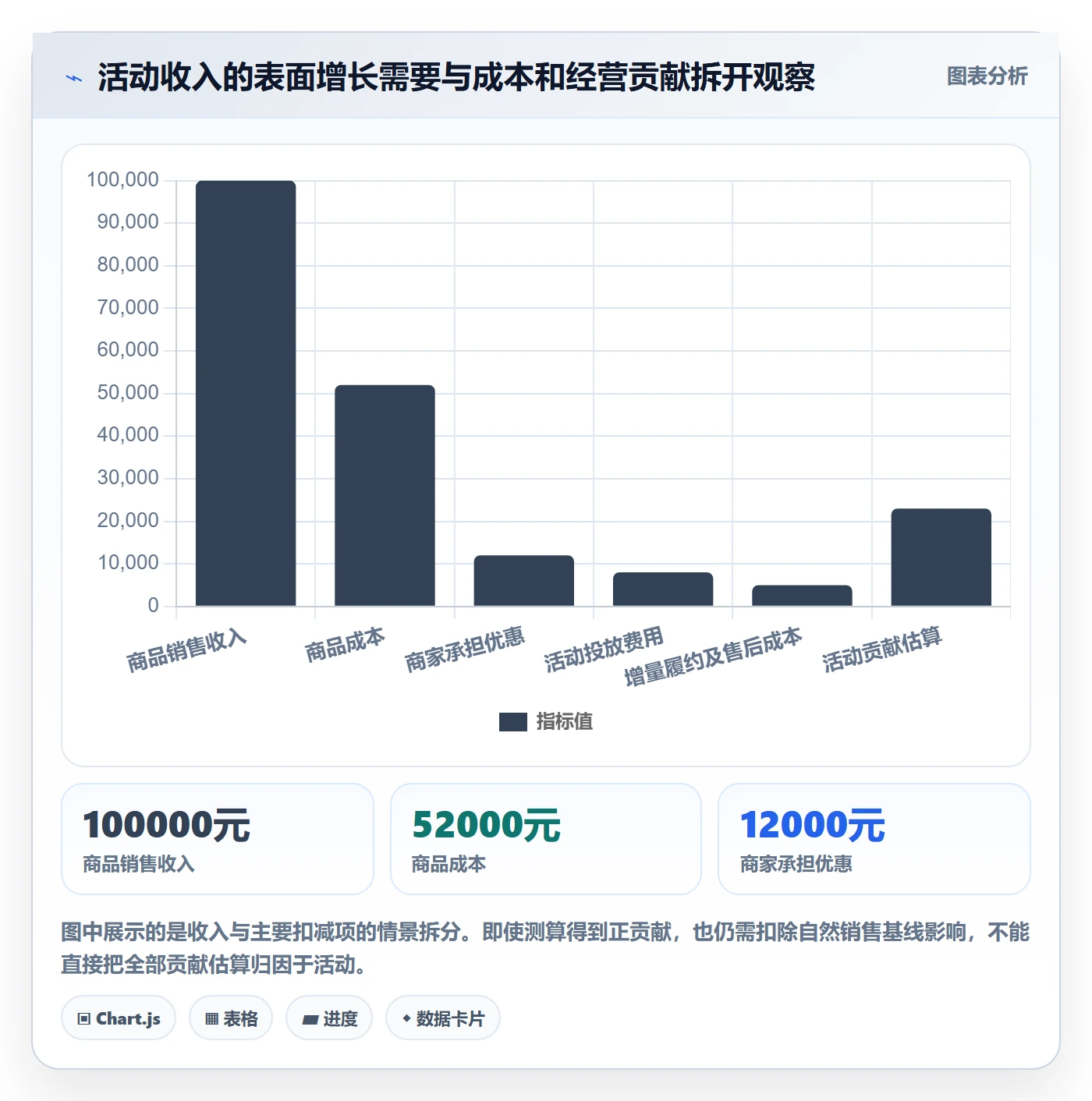This screenshot has width=1092, height=1101.
Task: Click the diamond icon in 数据卡片 chip
Action: pyautogui.click(x=406, y=1018)
